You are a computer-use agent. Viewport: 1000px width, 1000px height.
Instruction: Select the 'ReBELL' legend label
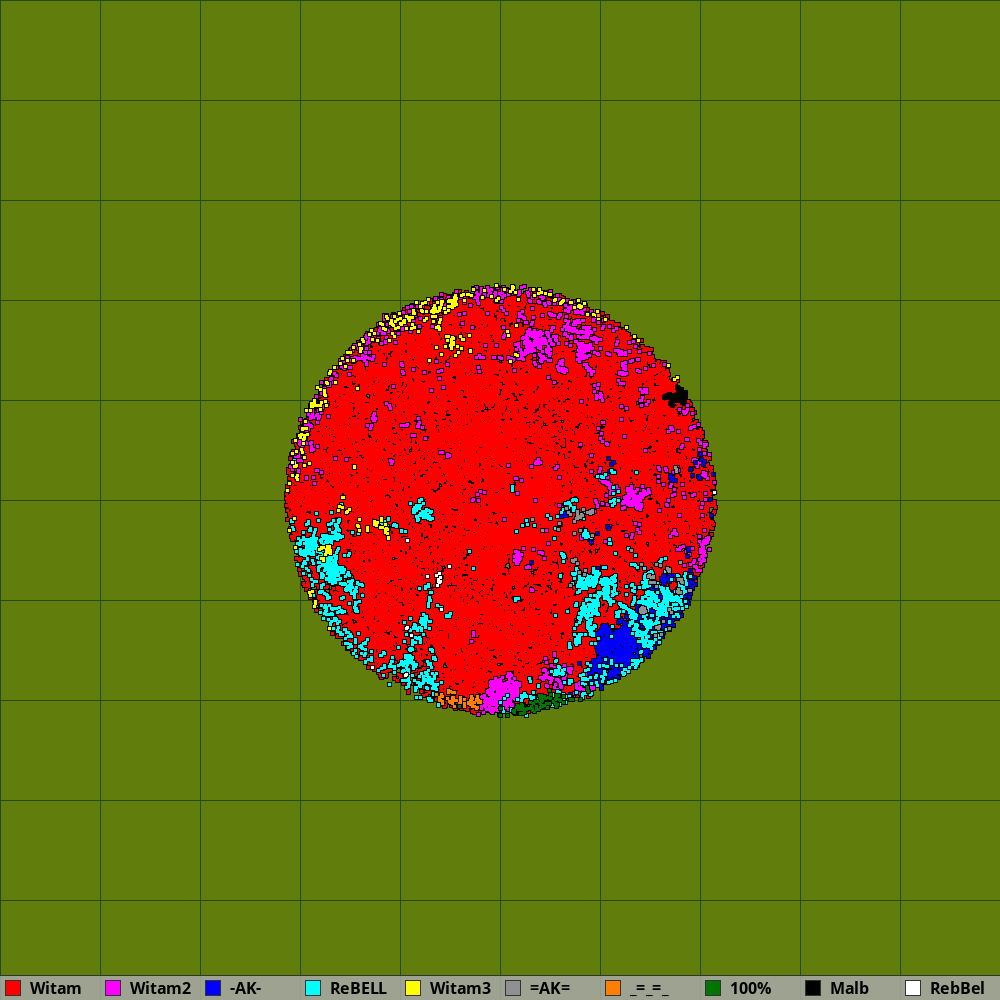(x=358, y=988)
